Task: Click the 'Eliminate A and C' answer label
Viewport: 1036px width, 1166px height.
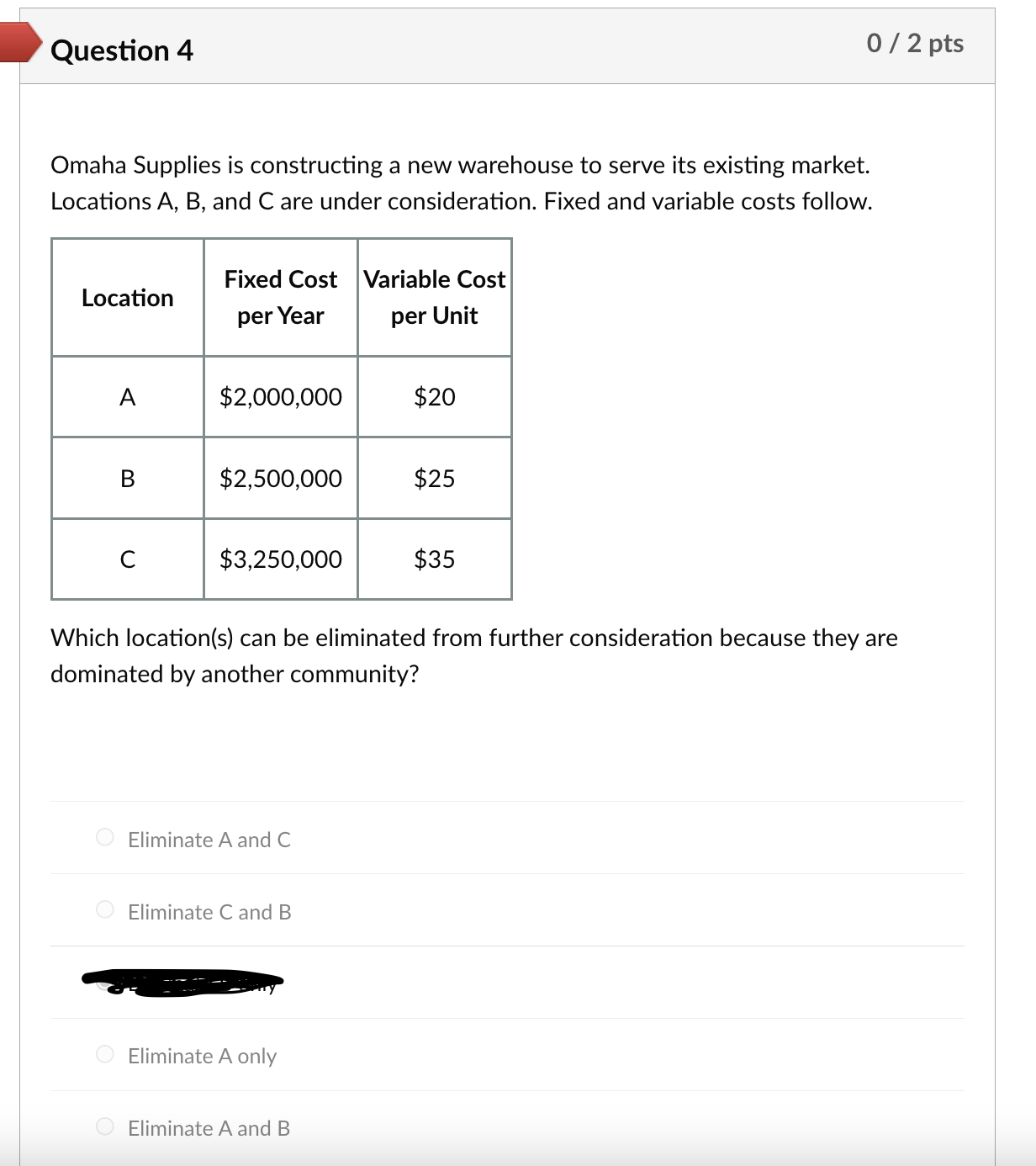Action: click(x=209, y=839)
